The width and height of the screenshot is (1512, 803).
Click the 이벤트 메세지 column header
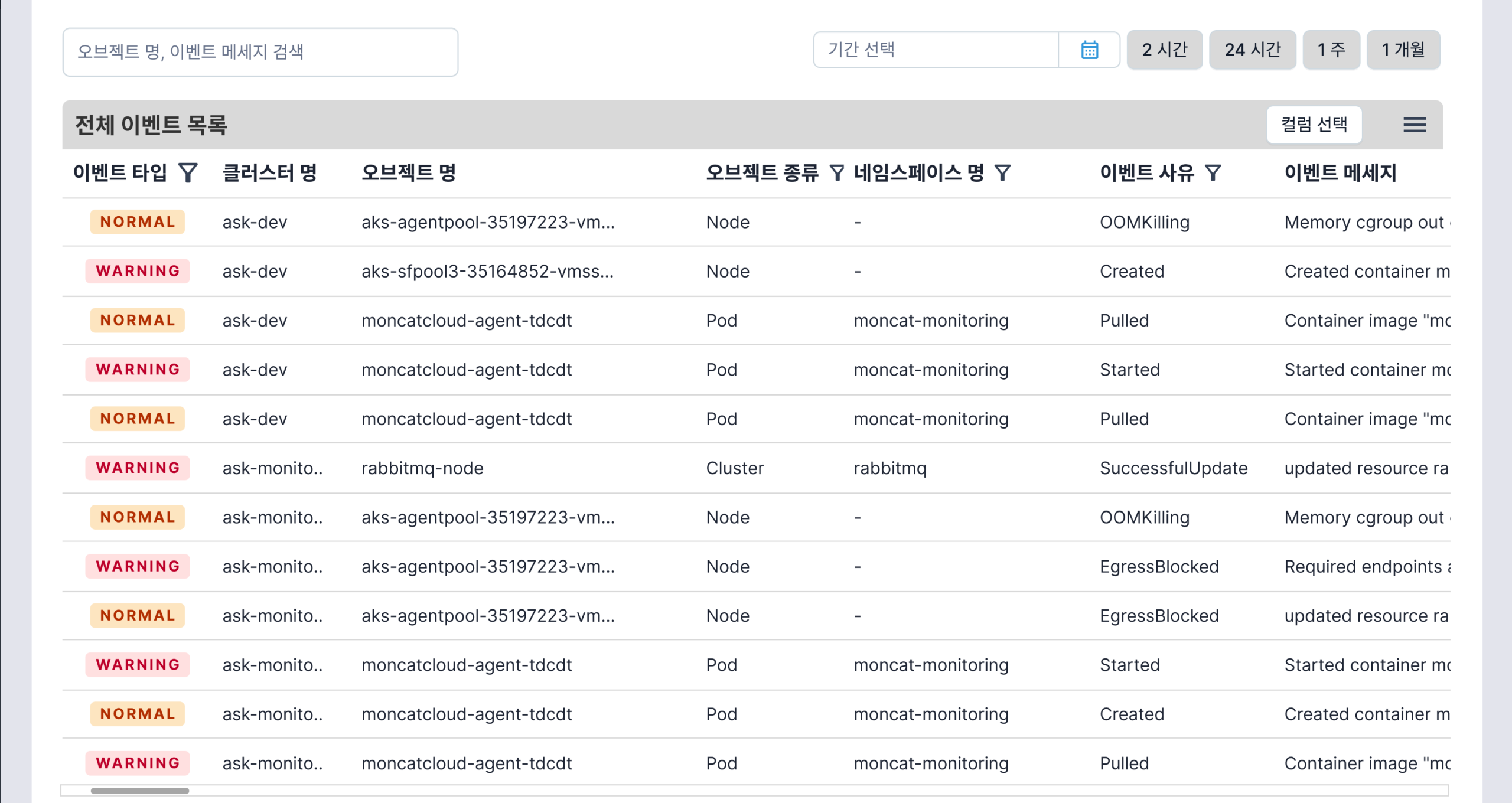(x=1340, y=173)
